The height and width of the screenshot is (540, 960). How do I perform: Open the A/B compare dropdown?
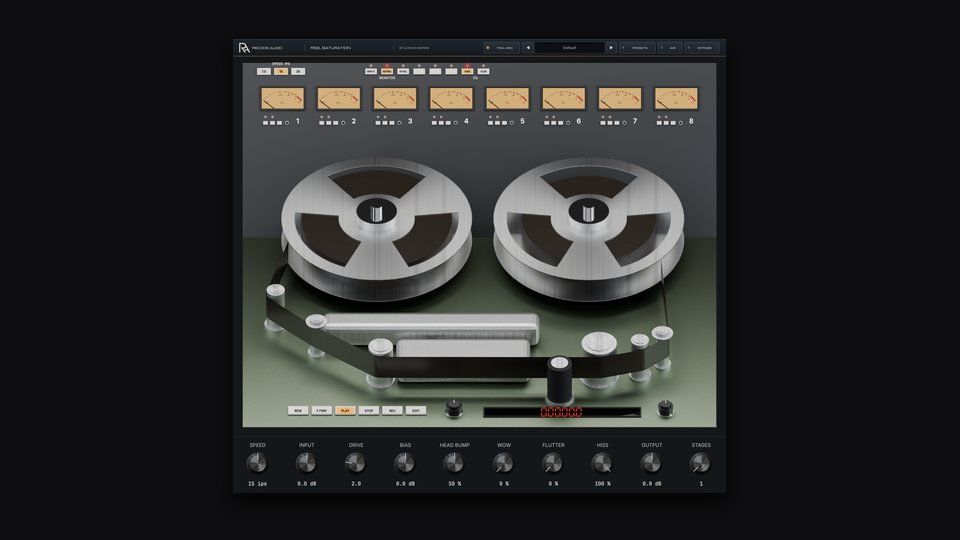670,48
